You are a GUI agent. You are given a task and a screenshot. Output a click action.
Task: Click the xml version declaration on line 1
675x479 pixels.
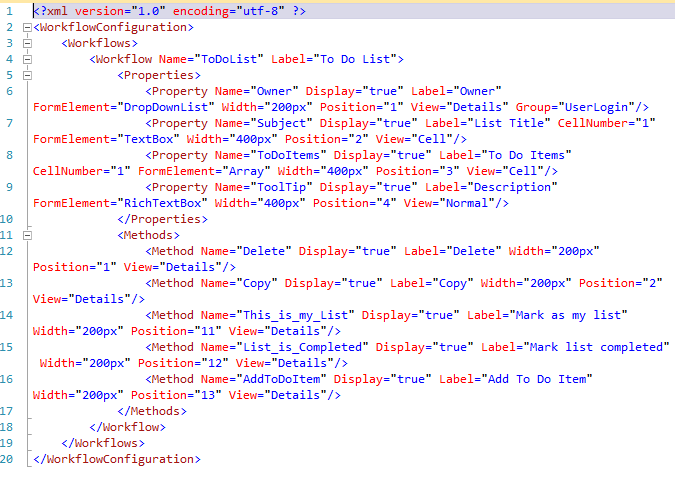click(x=170, y=11)
